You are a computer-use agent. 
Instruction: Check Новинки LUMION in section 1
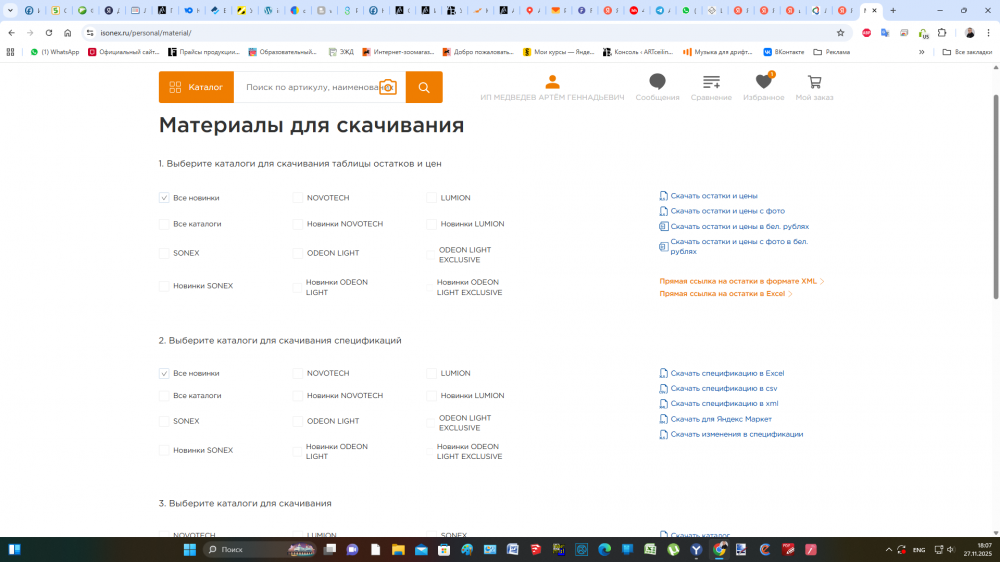click(x=431, y=224)
